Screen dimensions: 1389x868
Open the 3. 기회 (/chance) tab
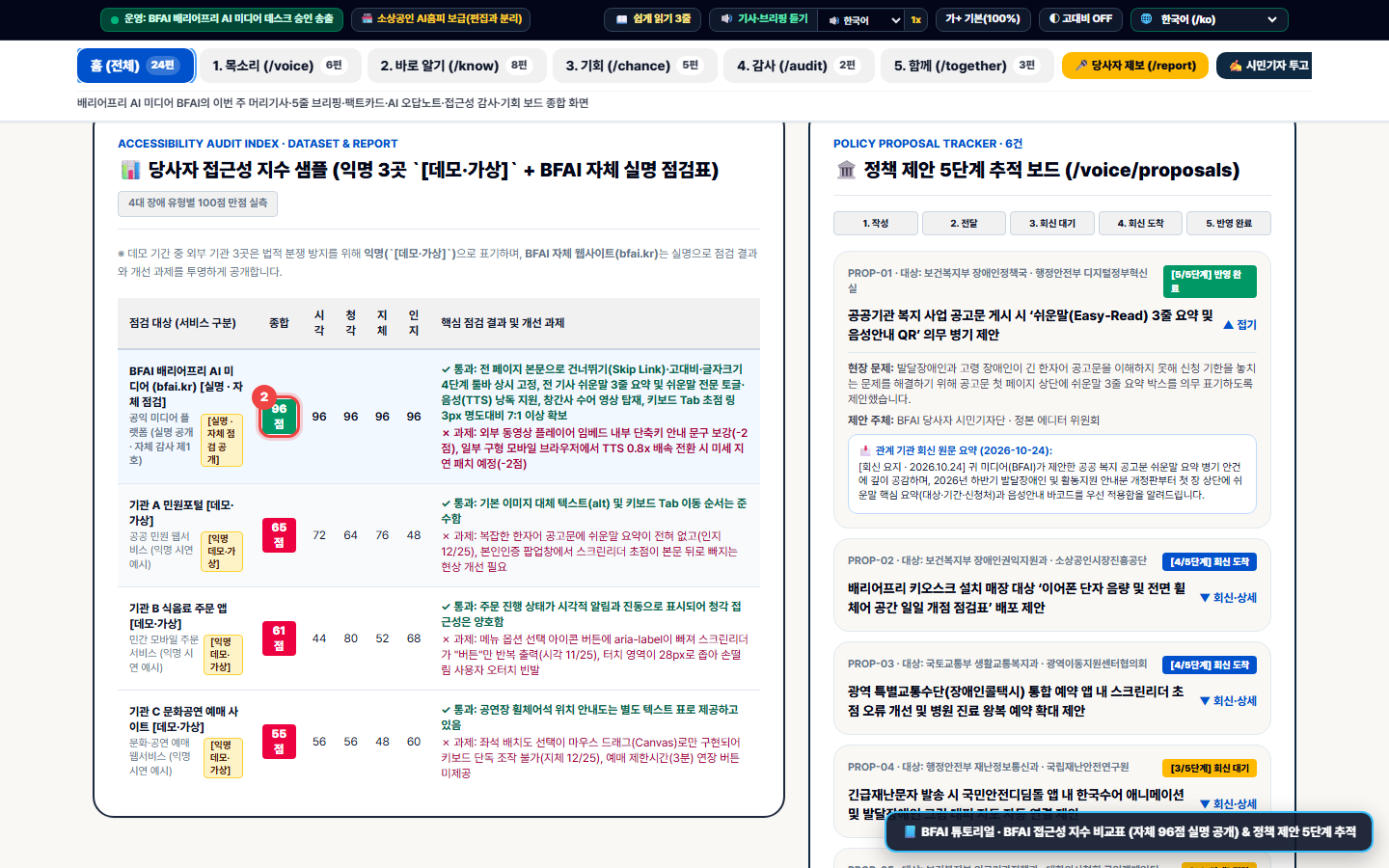pos(634,66)
